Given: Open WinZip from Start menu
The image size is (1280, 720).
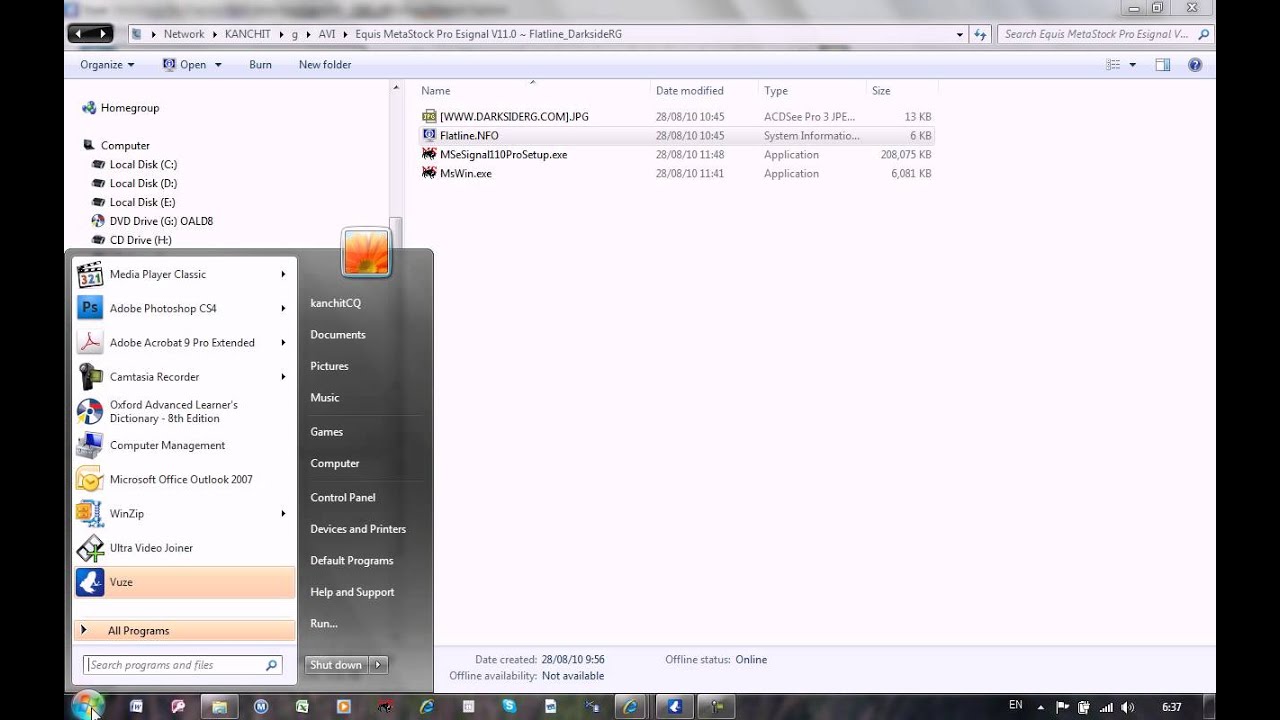Looking at the screenshot, I should [x=183, y=513].
